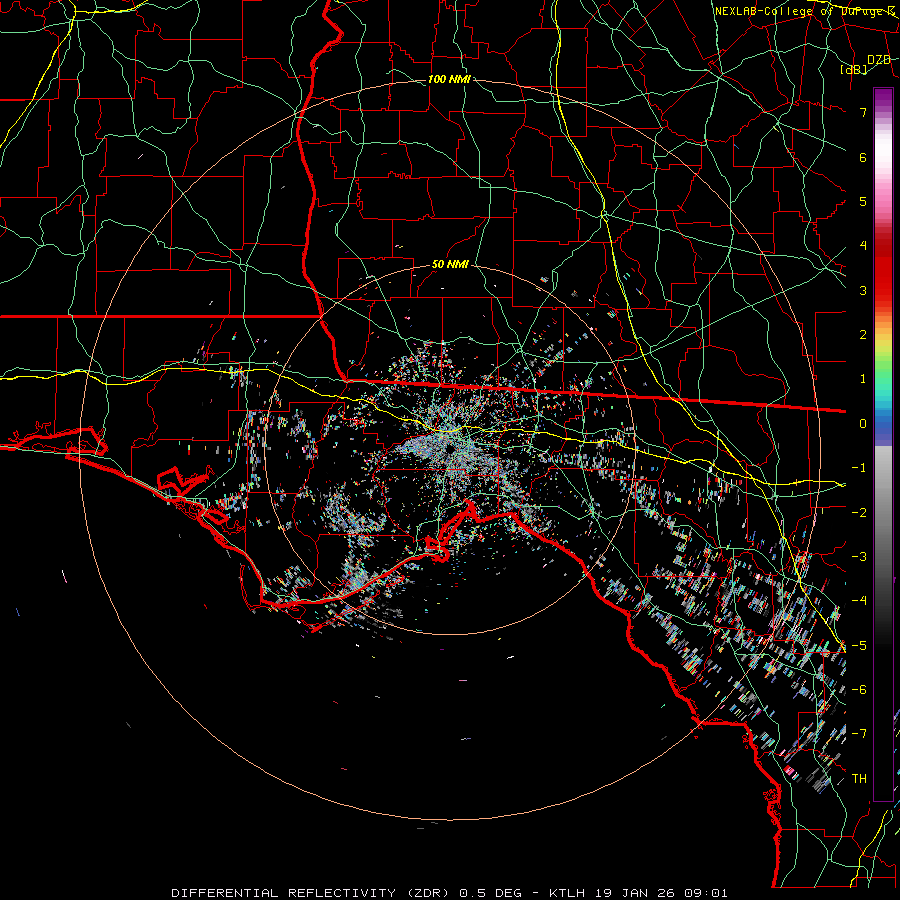Click the -6 value on the dB scale
This screenshot has height=900, width=900.
[x=859, y=689]
